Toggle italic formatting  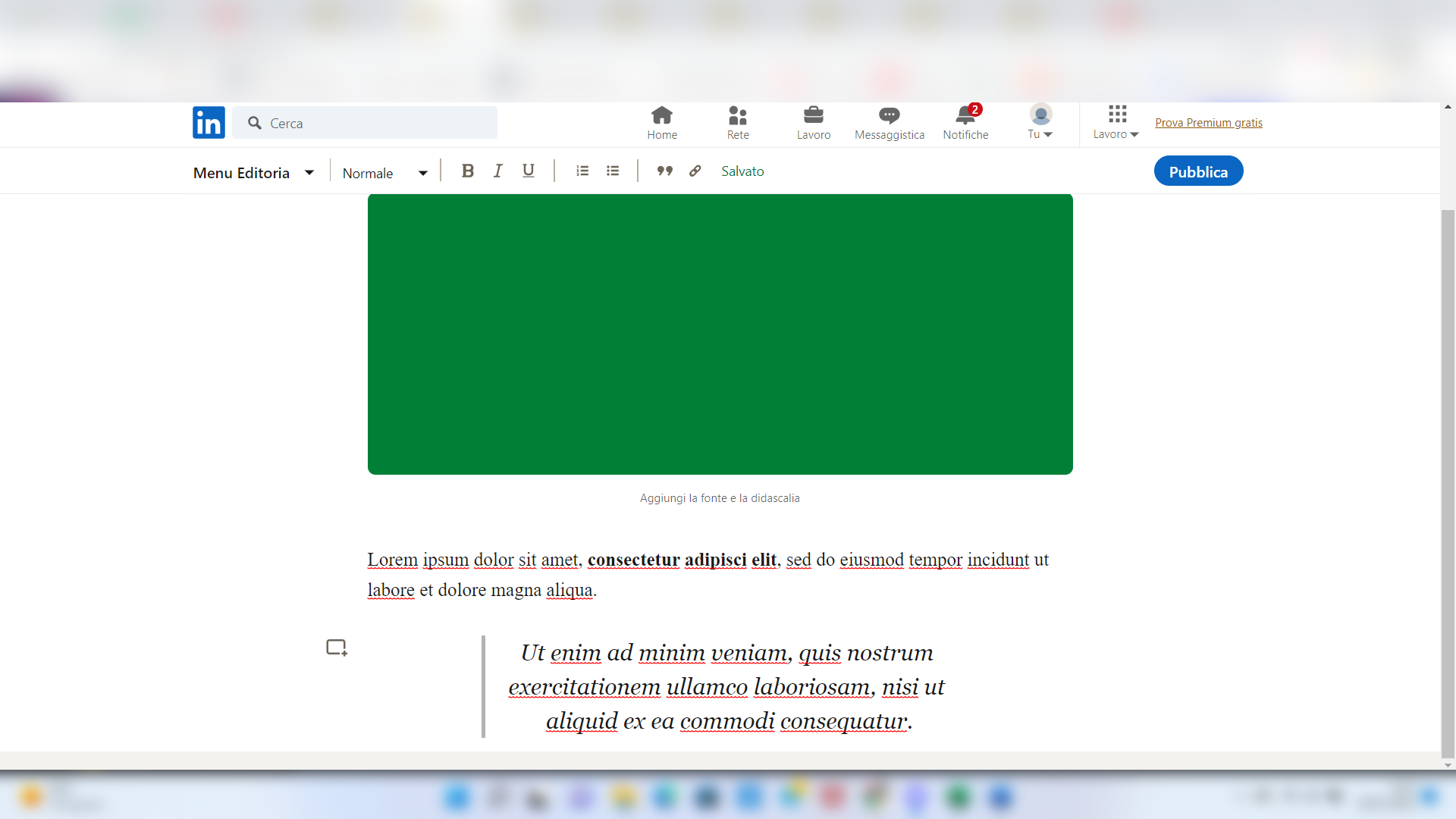497,171
